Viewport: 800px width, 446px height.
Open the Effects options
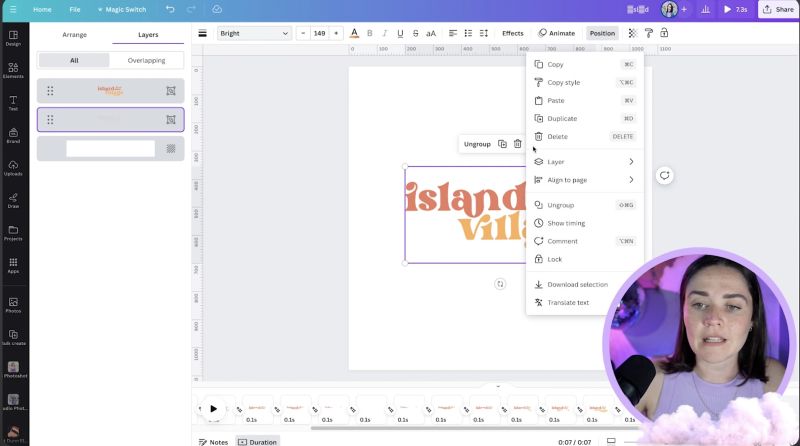point(513,33)
